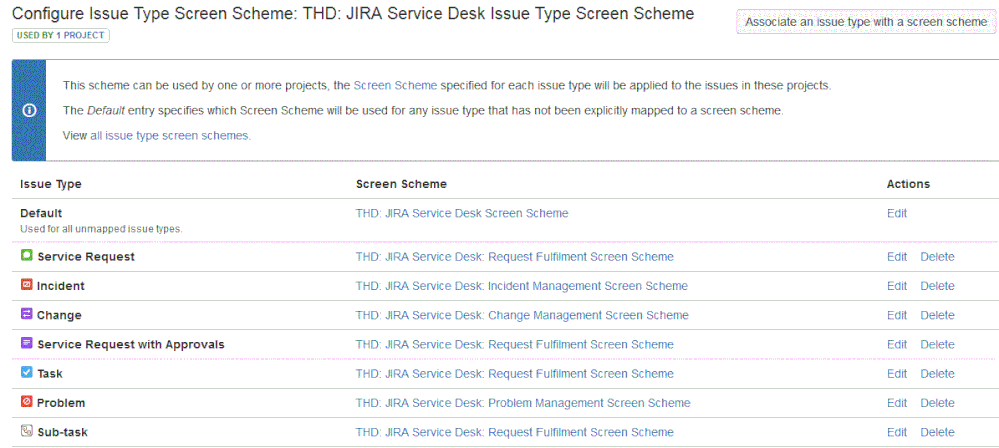Open the Task row's Request Fulfilment scheme link

[514, 373]
